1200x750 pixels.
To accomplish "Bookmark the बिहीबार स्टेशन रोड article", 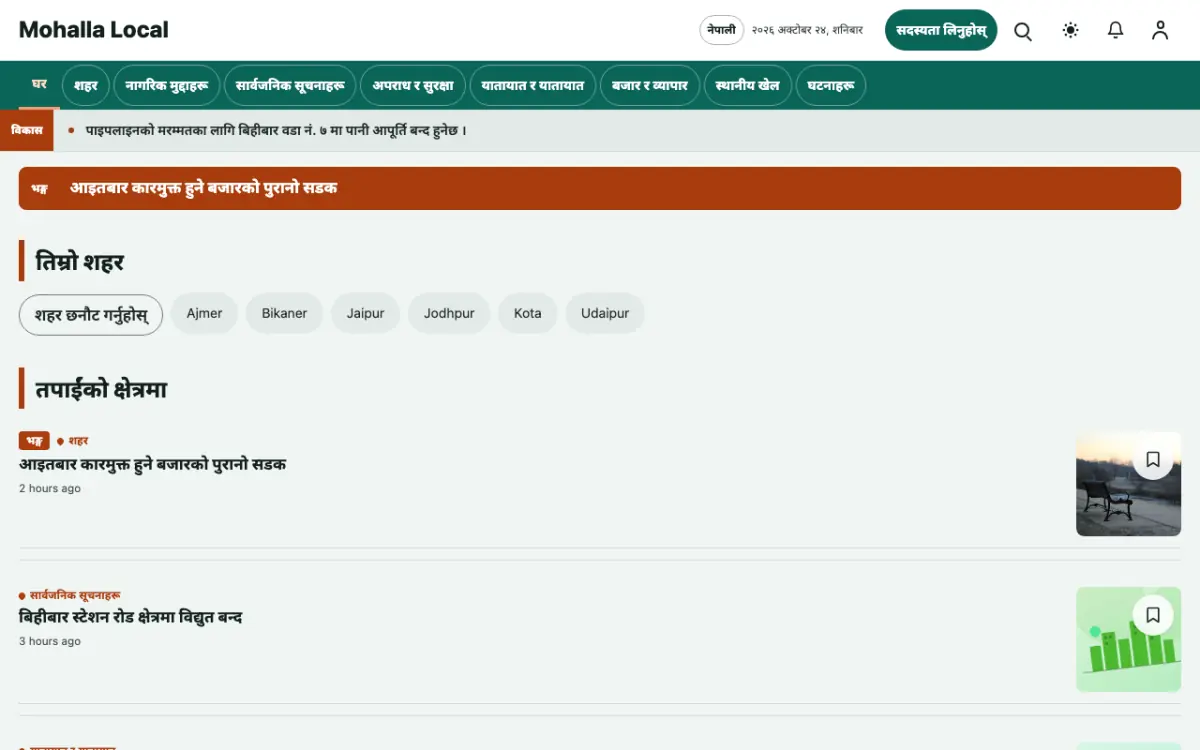I will tap(1153, 615).
